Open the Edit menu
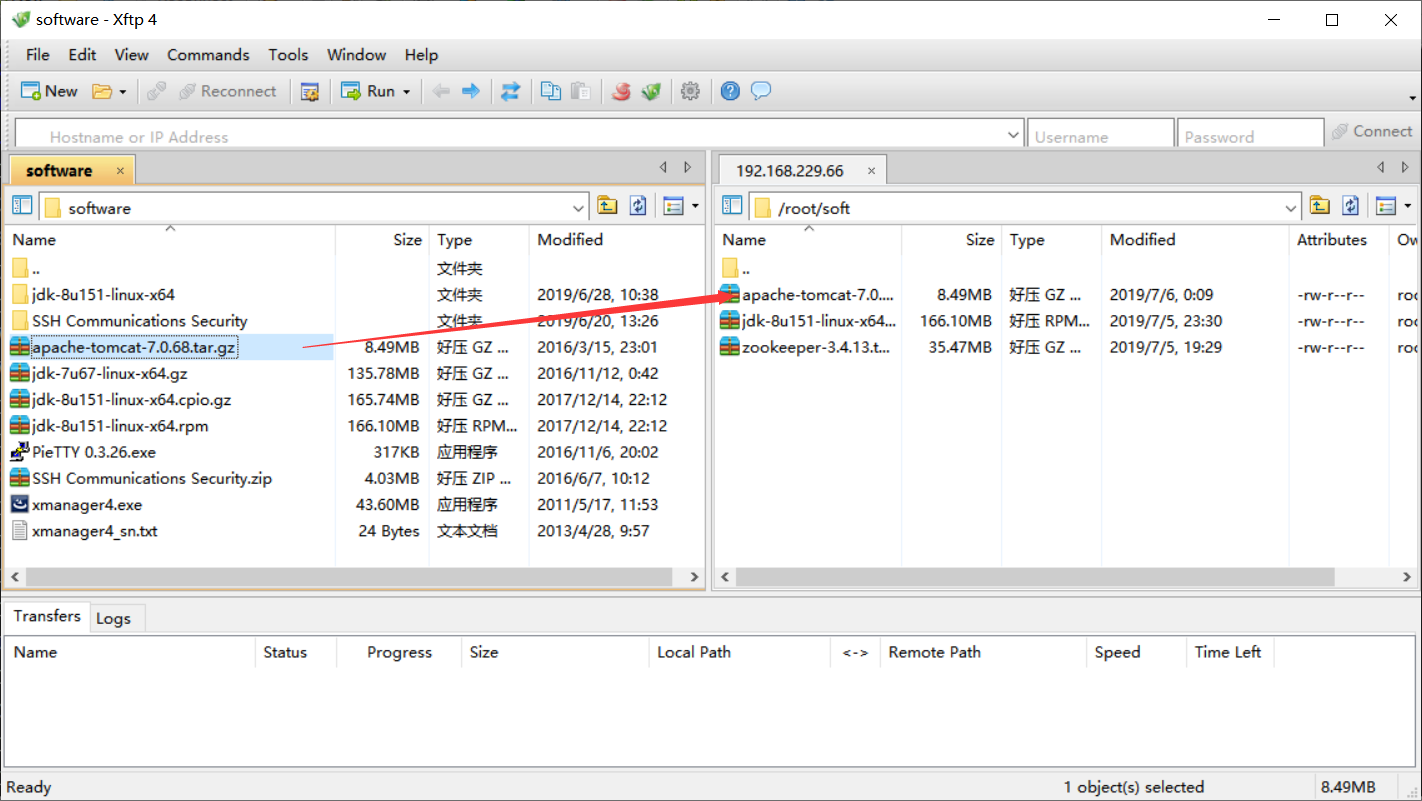This screenshot has height=801, width=1422. click(x=82, y=55)
